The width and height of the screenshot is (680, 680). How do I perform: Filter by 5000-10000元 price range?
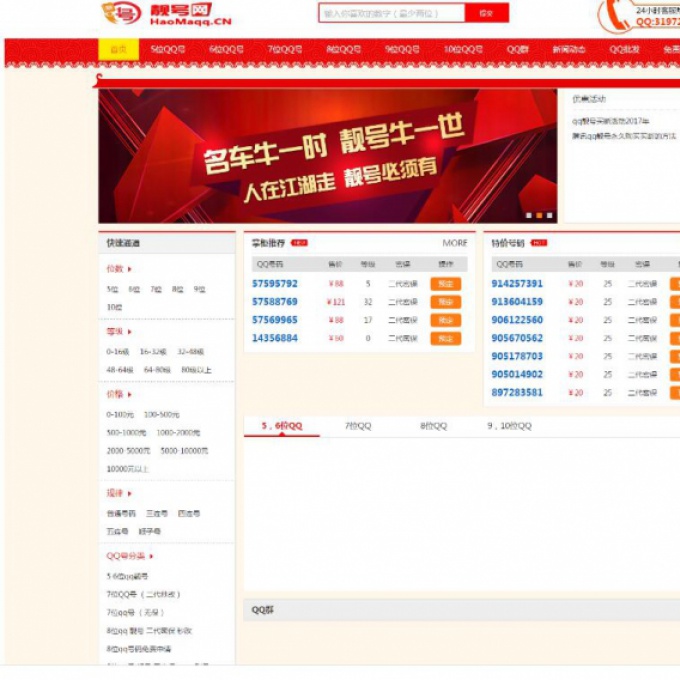click(x=184, y=451)
